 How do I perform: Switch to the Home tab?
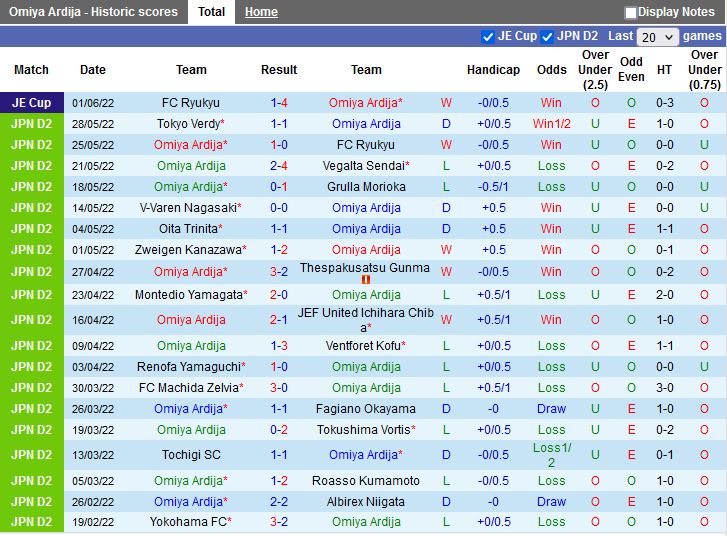261,12
